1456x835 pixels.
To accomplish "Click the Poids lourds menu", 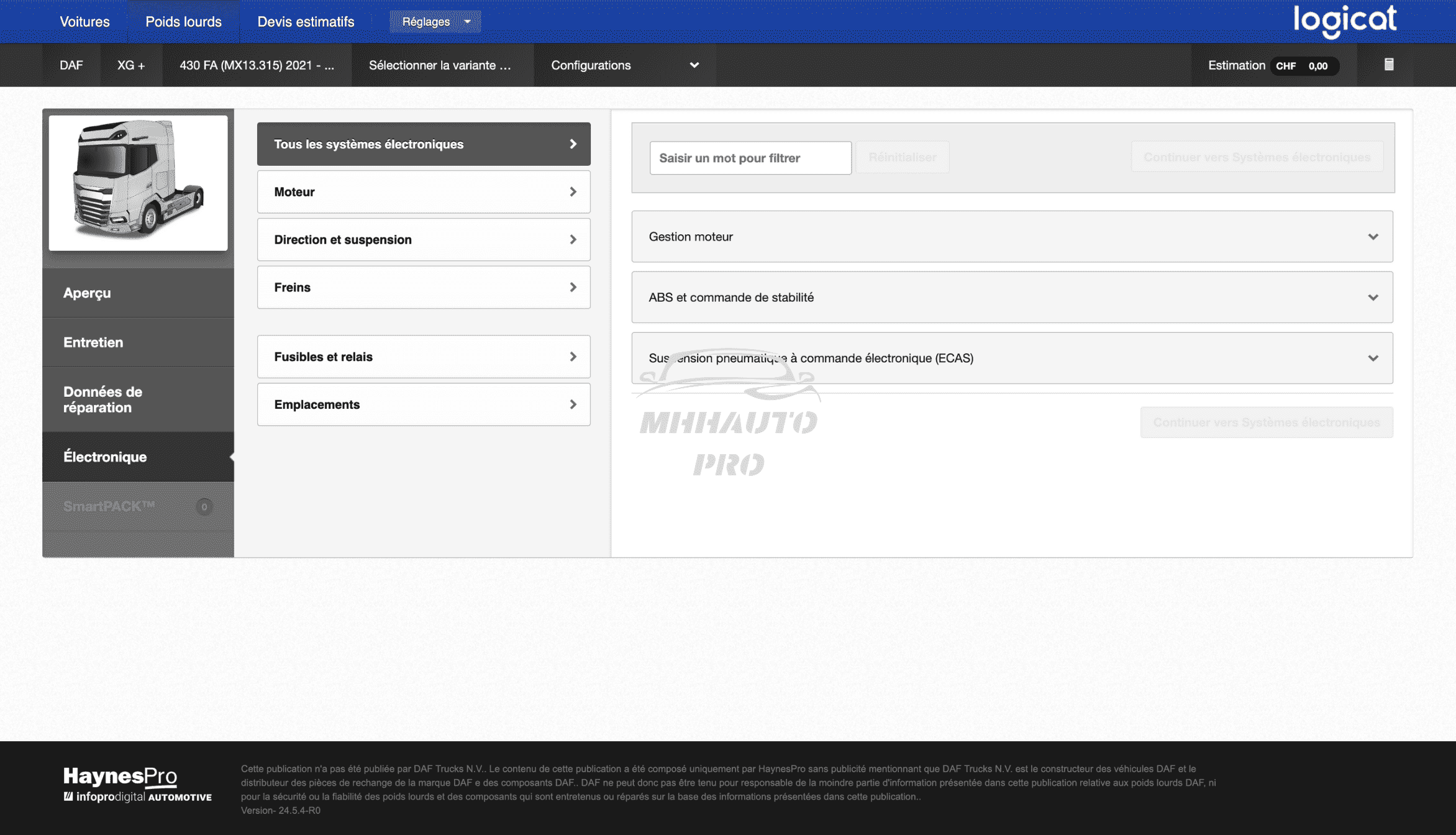I will [x=183, y=22].
